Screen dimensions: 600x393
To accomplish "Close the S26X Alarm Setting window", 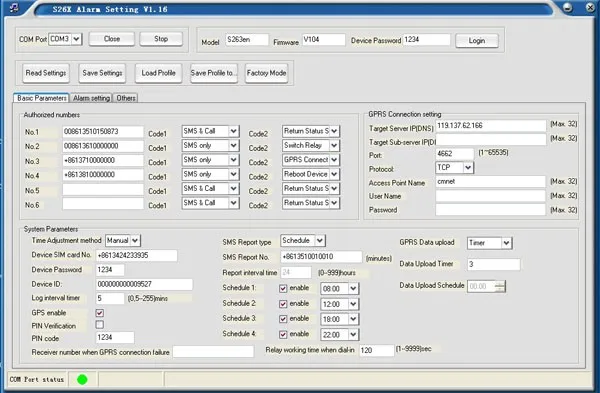I will click(590, 8).
